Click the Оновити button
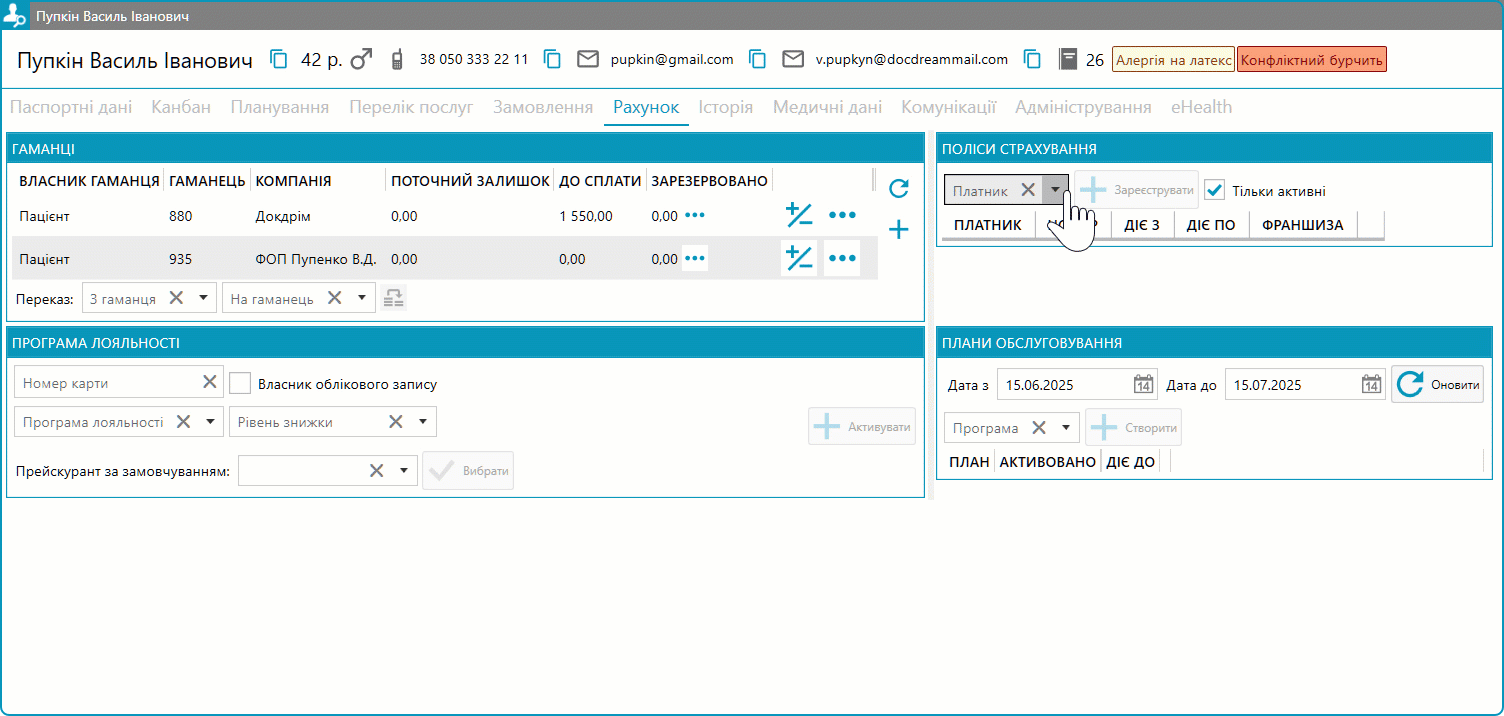Viewport: 1504px width, 716px height. pyautogui.click(x=1437, y=385)
